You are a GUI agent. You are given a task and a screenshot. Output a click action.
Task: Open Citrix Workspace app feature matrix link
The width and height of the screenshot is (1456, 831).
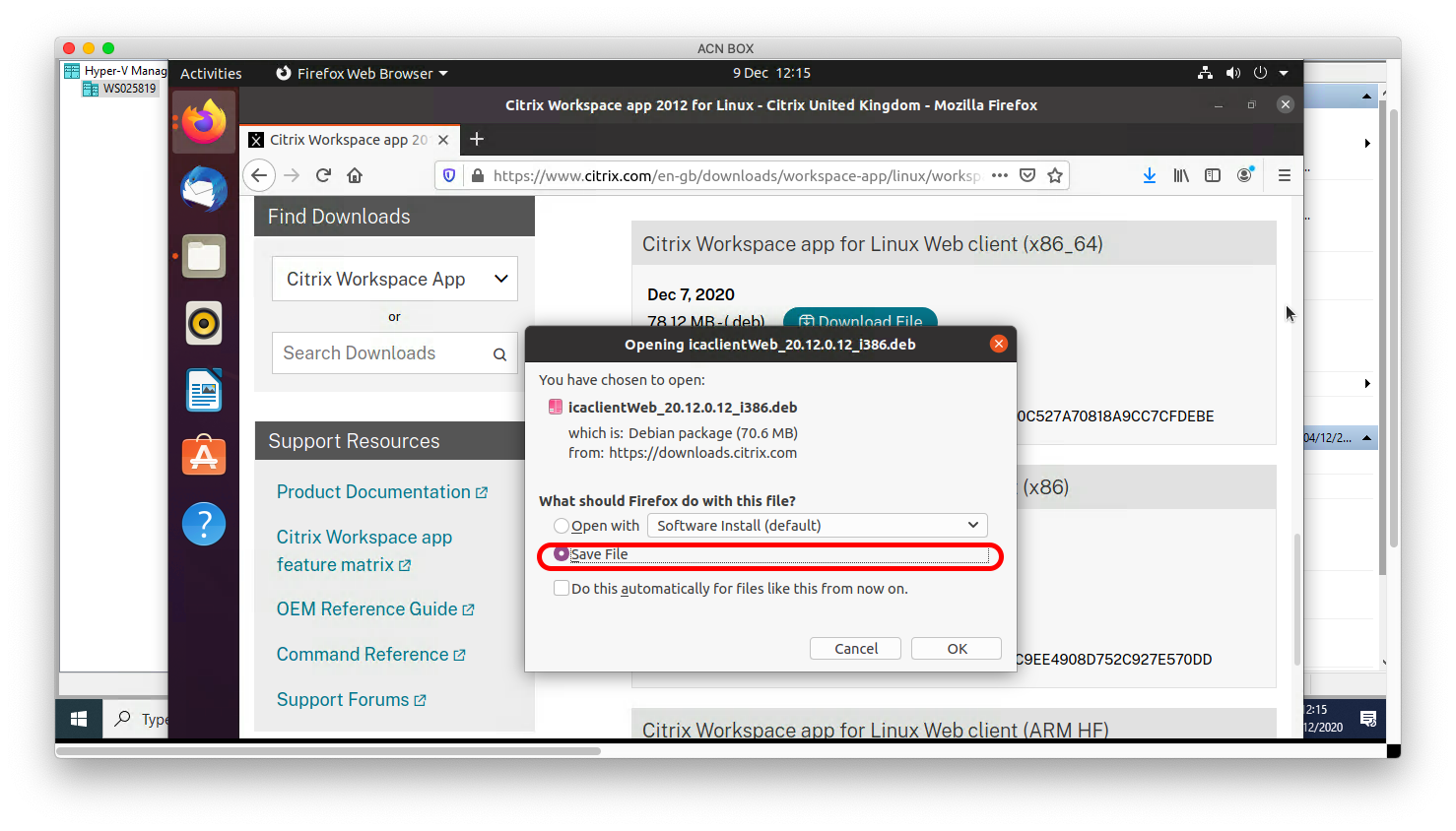[x=364, y=551]
